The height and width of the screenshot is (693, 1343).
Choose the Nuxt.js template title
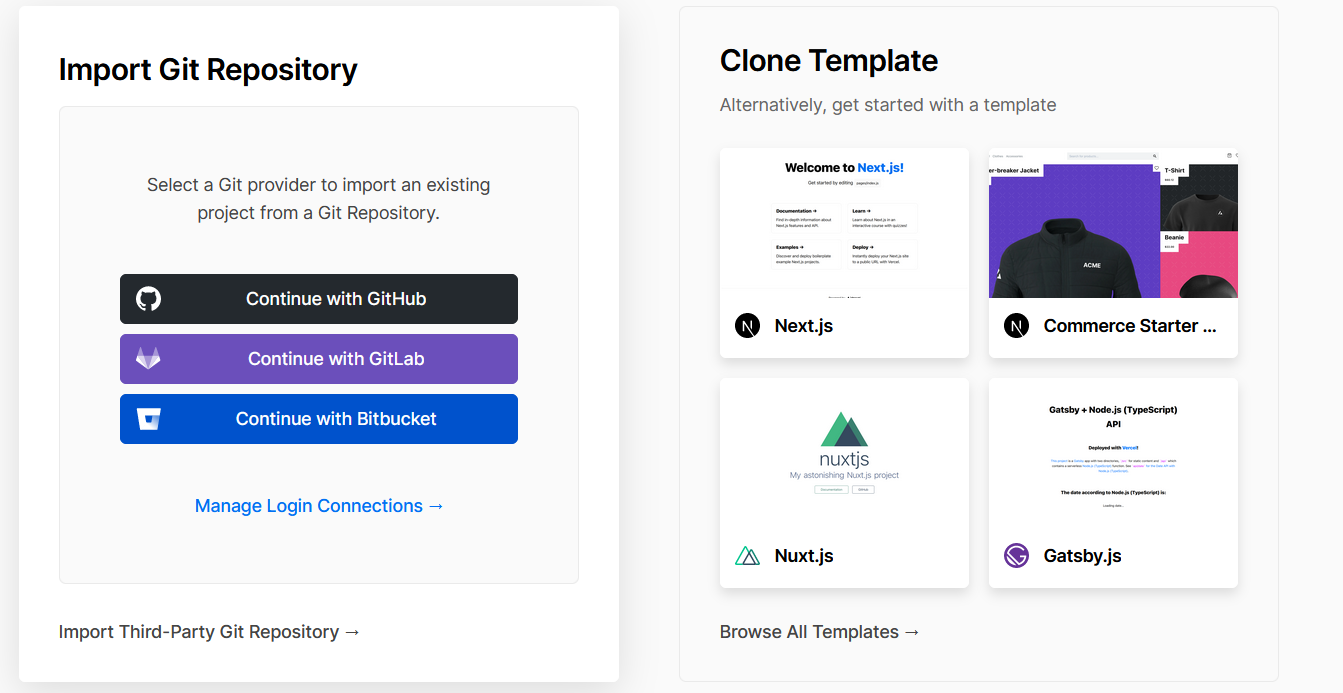(804, 556)
